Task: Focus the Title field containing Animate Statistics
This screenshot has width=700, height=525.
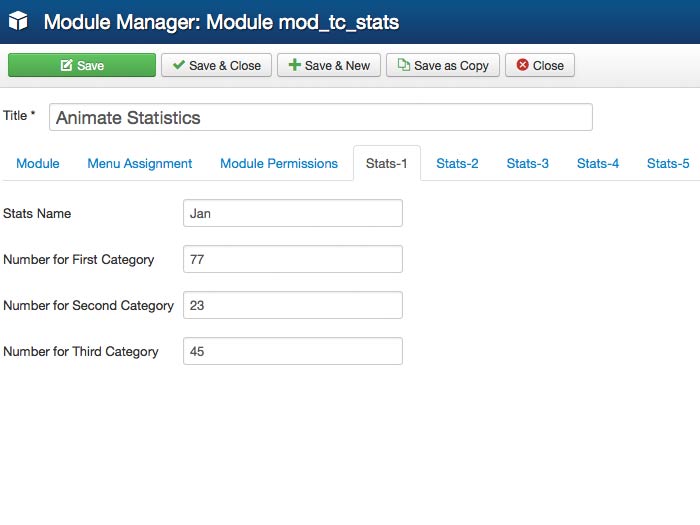Action: click(320, 117)
